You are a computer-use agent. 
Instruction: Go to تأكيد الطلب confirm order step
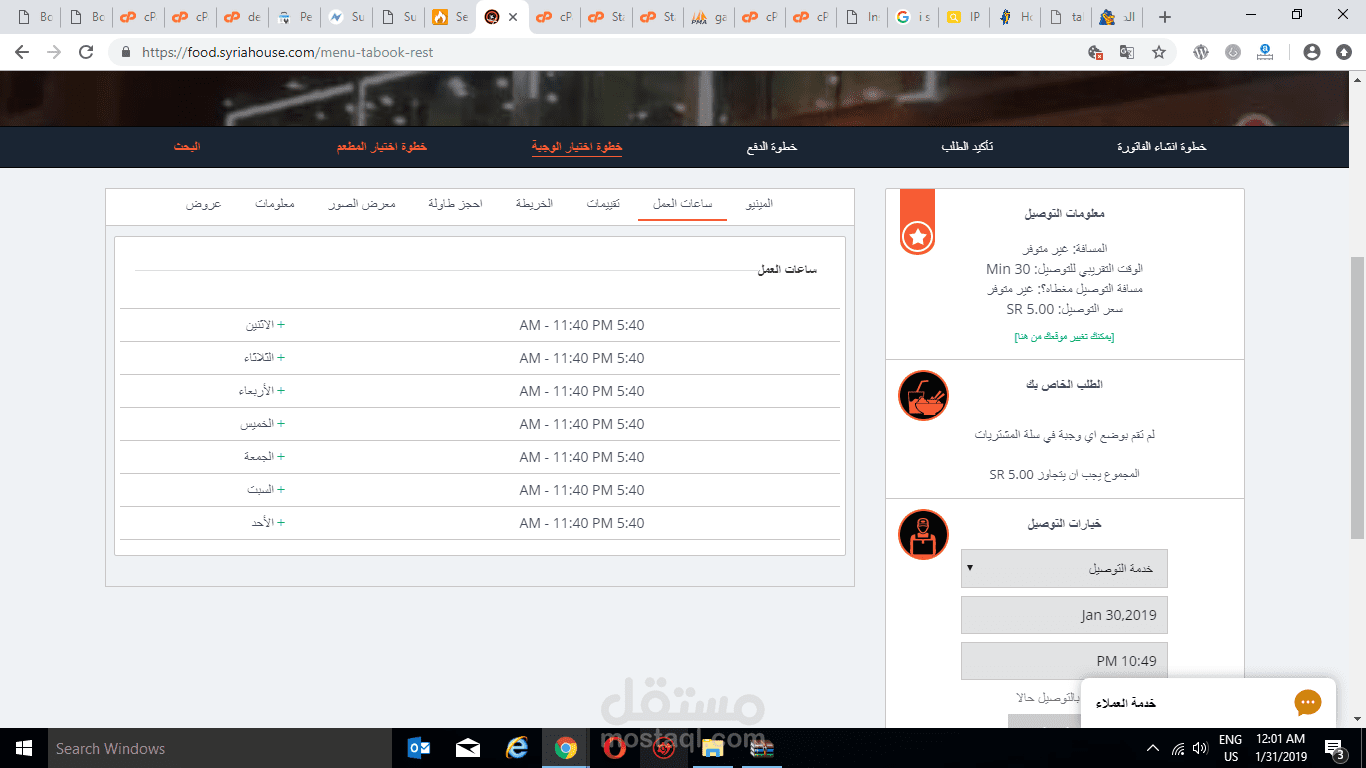[967, 147]
